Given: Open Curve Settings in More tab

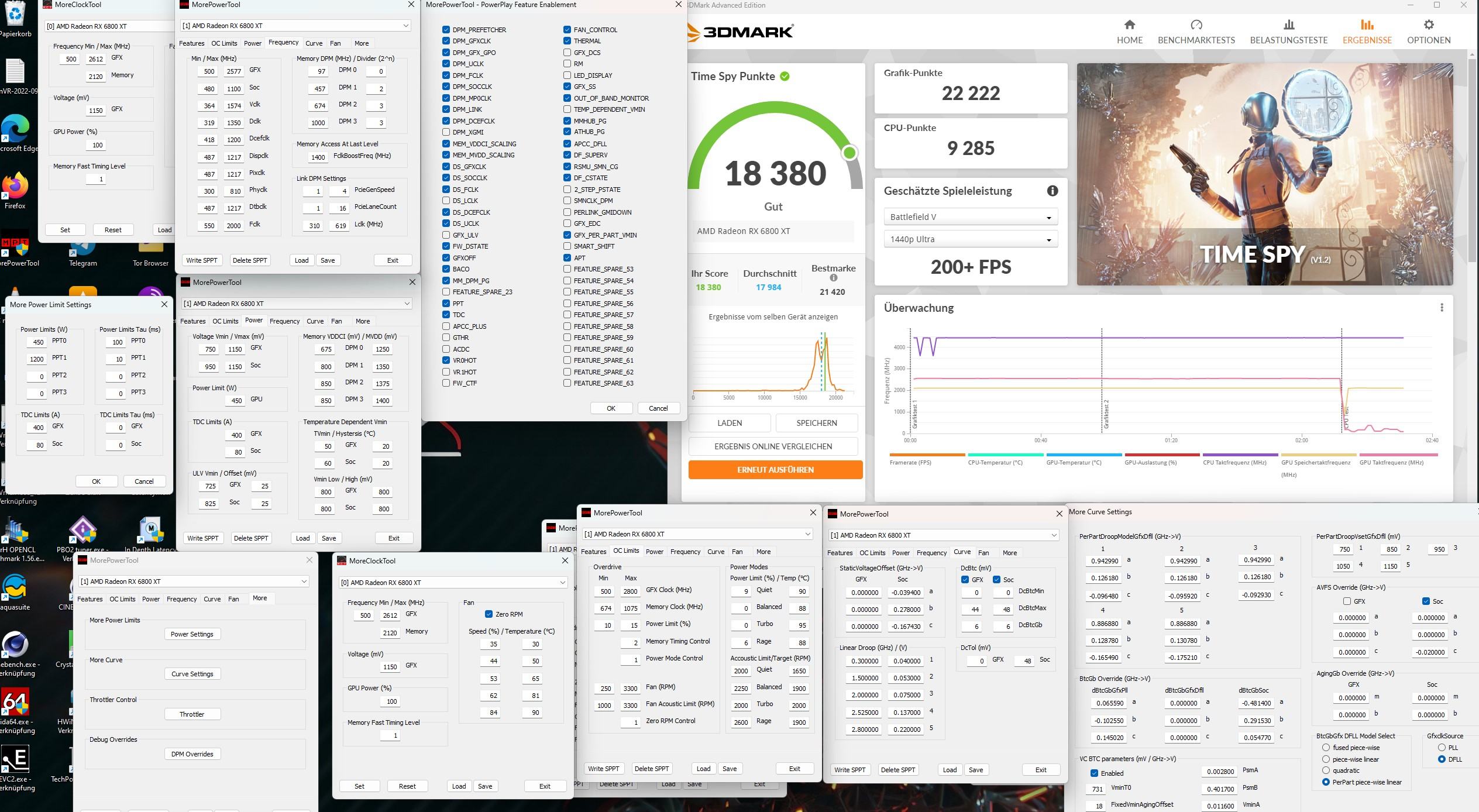Looking at the screenshot, I should click(192, 674).
